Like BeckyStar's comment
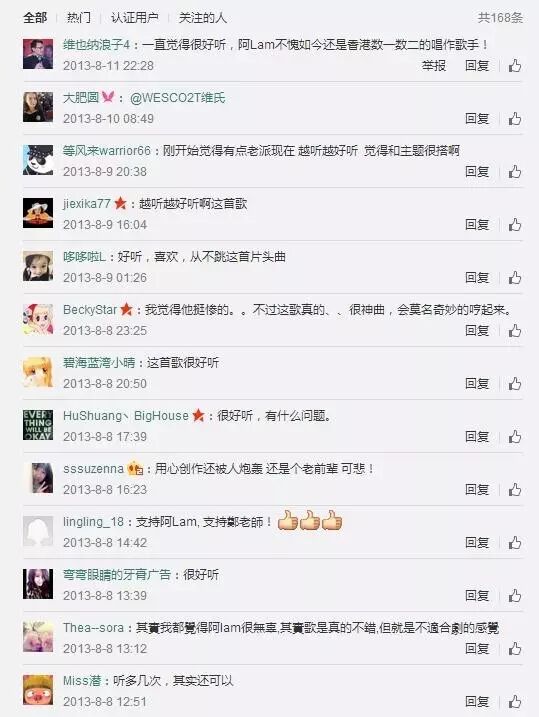Viewport: 539px width, 717px height. [x=515, y=331]
